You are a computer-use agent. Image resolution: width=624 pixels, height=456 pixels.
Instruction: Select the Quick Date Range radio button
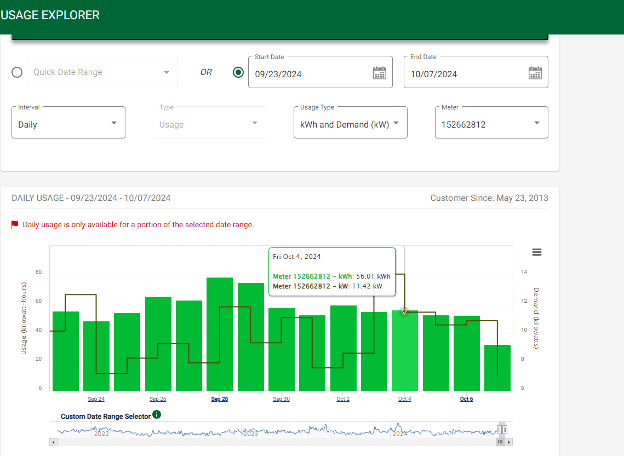tap(17, 72)
